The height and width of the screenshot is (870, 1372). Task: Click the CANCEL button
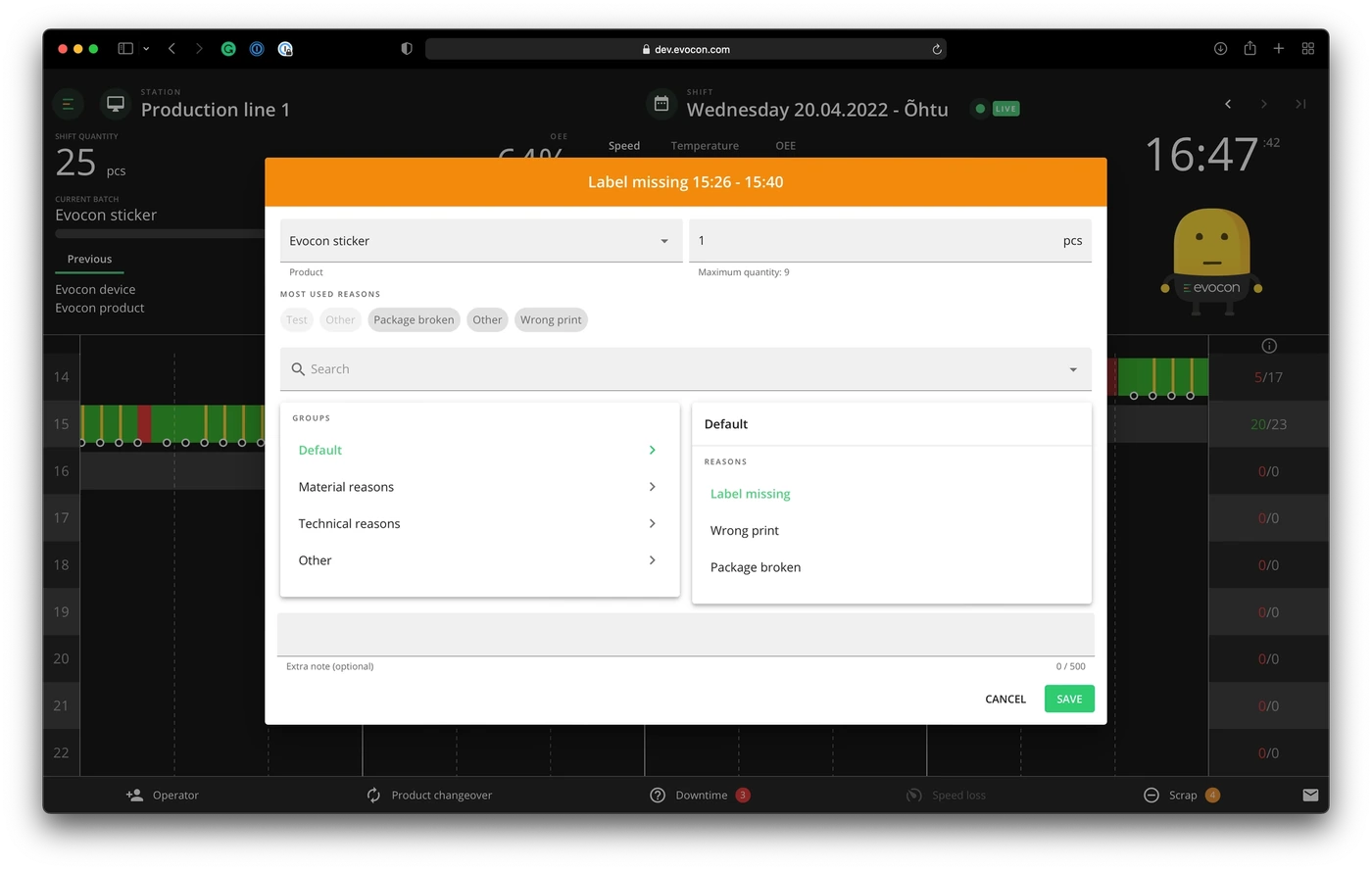(x=1005, y=700)
